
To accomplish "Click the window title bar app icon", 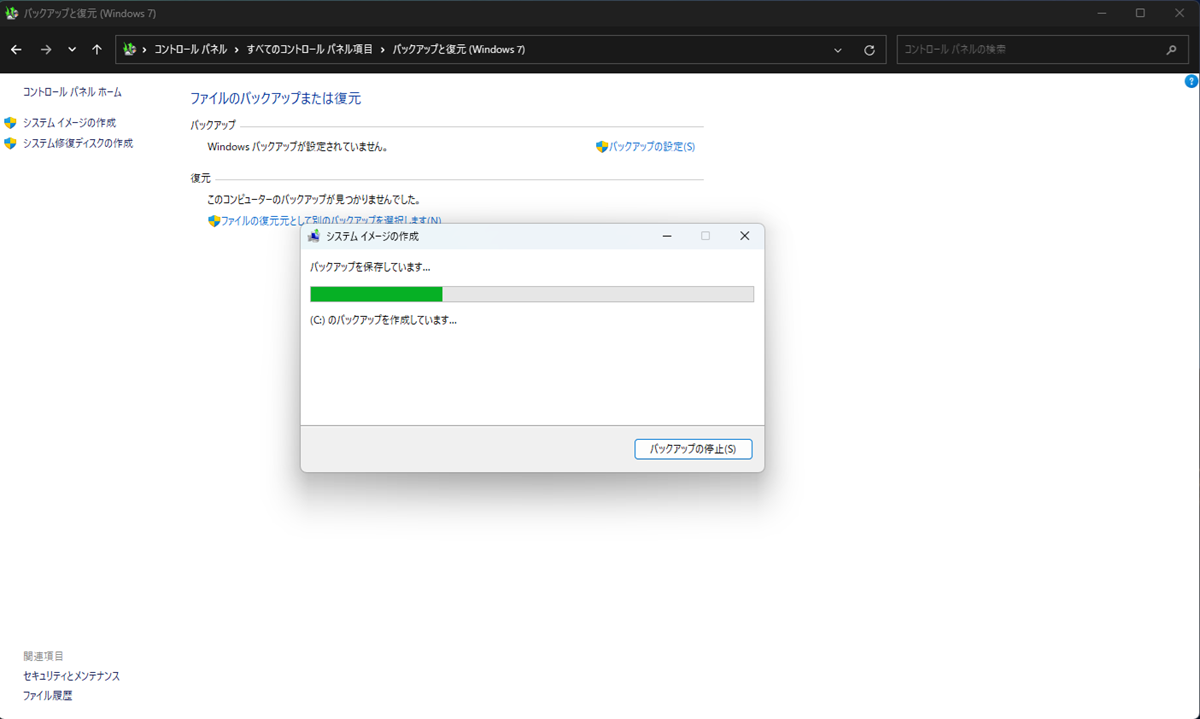I will (12, 14).
